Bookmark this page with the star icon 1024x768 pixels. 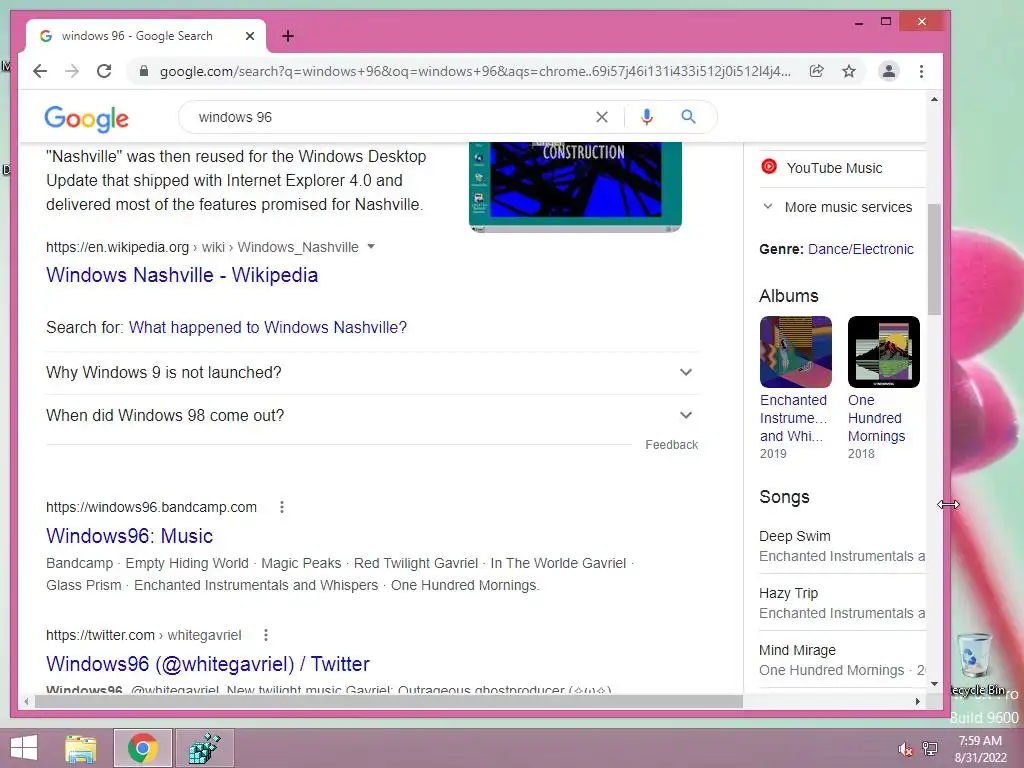(x=848, y=71)
